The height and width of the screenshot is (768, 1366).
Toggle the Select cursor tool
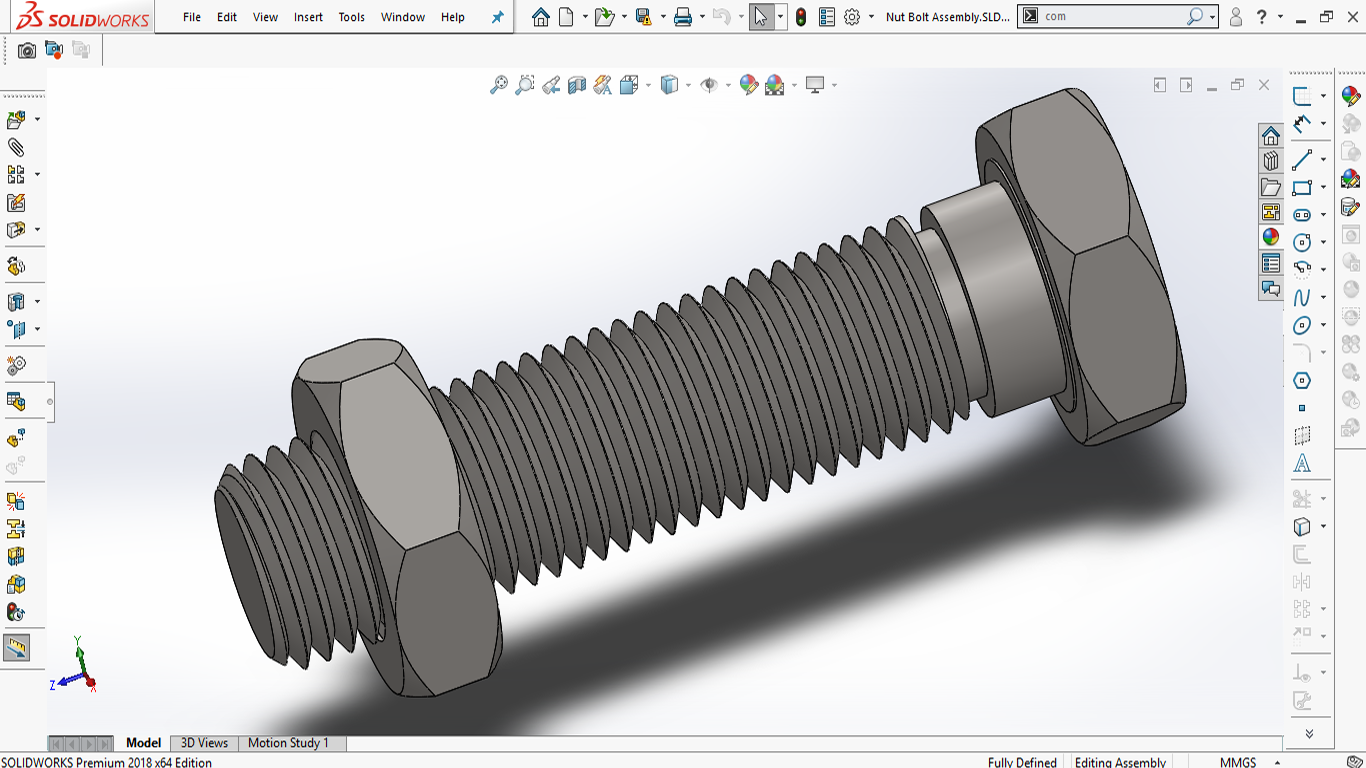point(761,17)
